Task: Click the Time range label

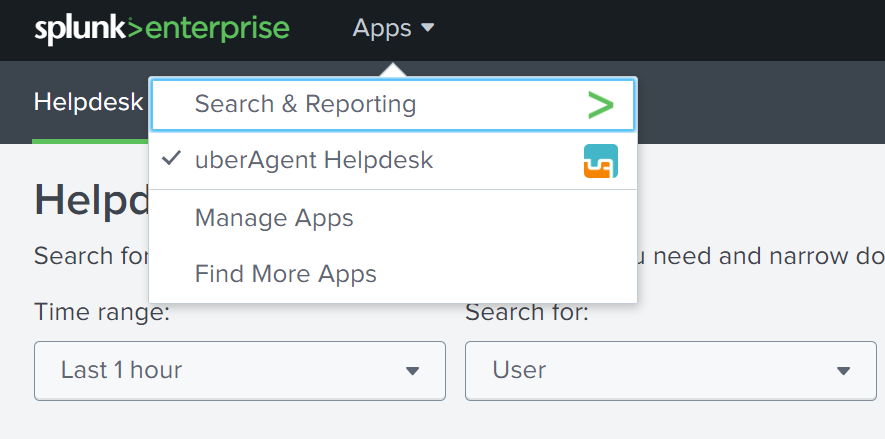Action: [x=102, y=312]
